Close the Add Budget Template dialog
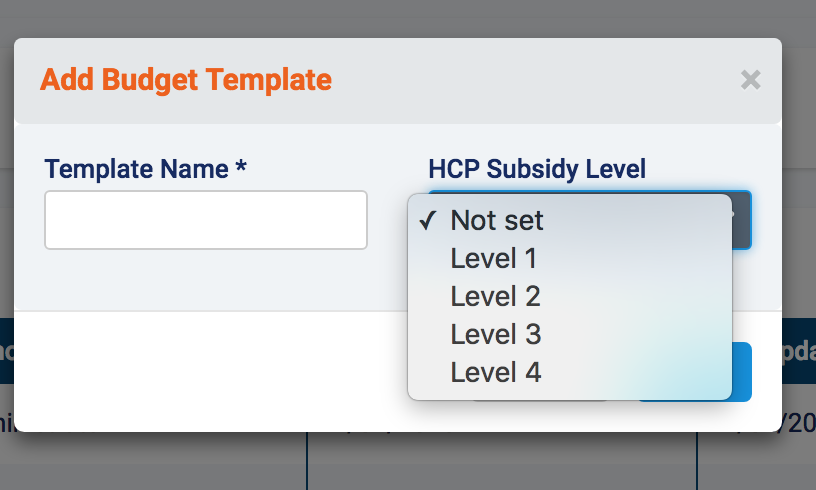 (751, 80)
